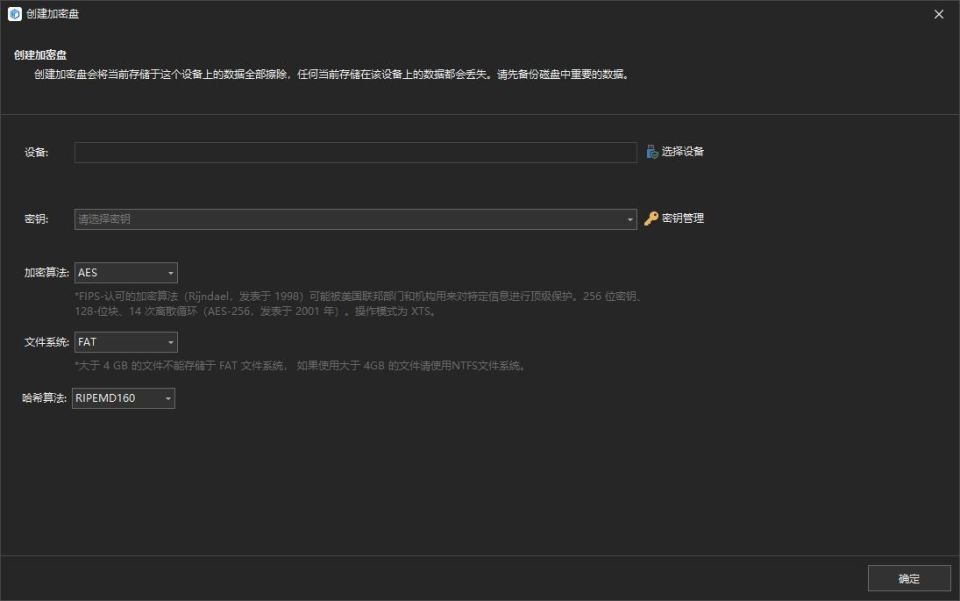This screenshot has height=601, width=960.
Task: Click the 文件系统 label
Action: [x=47, y=342]
